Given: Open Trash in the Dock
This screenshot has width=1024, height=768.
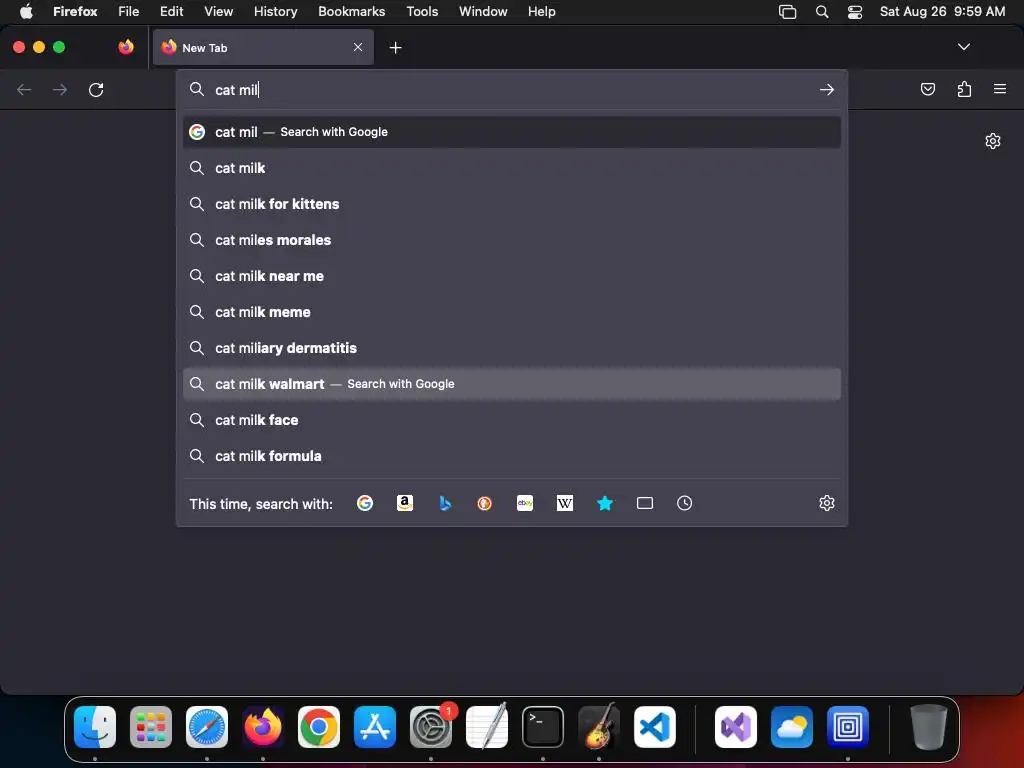Looking at the screenshot, I should point(928,726).
